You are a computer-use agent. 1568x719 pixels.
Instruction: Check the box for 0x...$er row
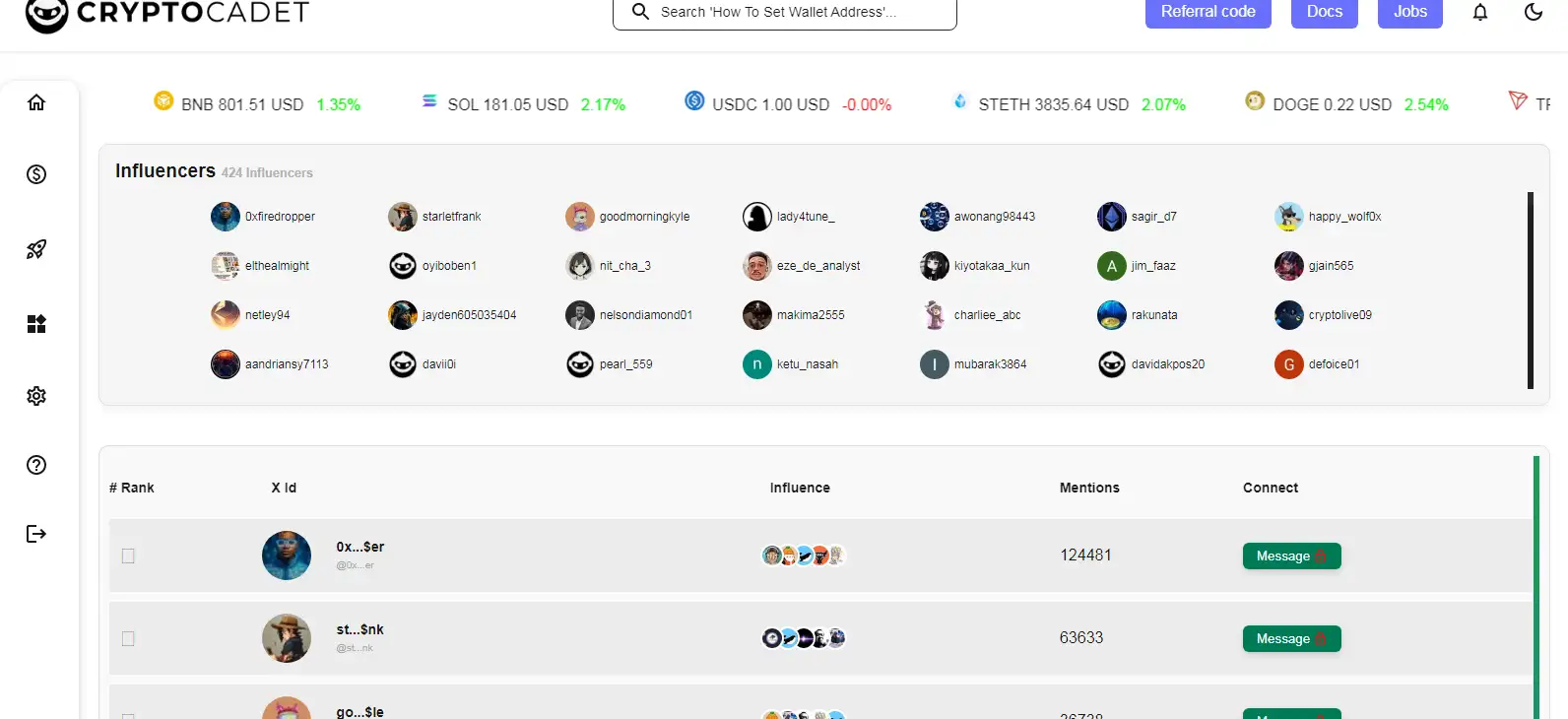pyautogui.click(x=128, y=556)
